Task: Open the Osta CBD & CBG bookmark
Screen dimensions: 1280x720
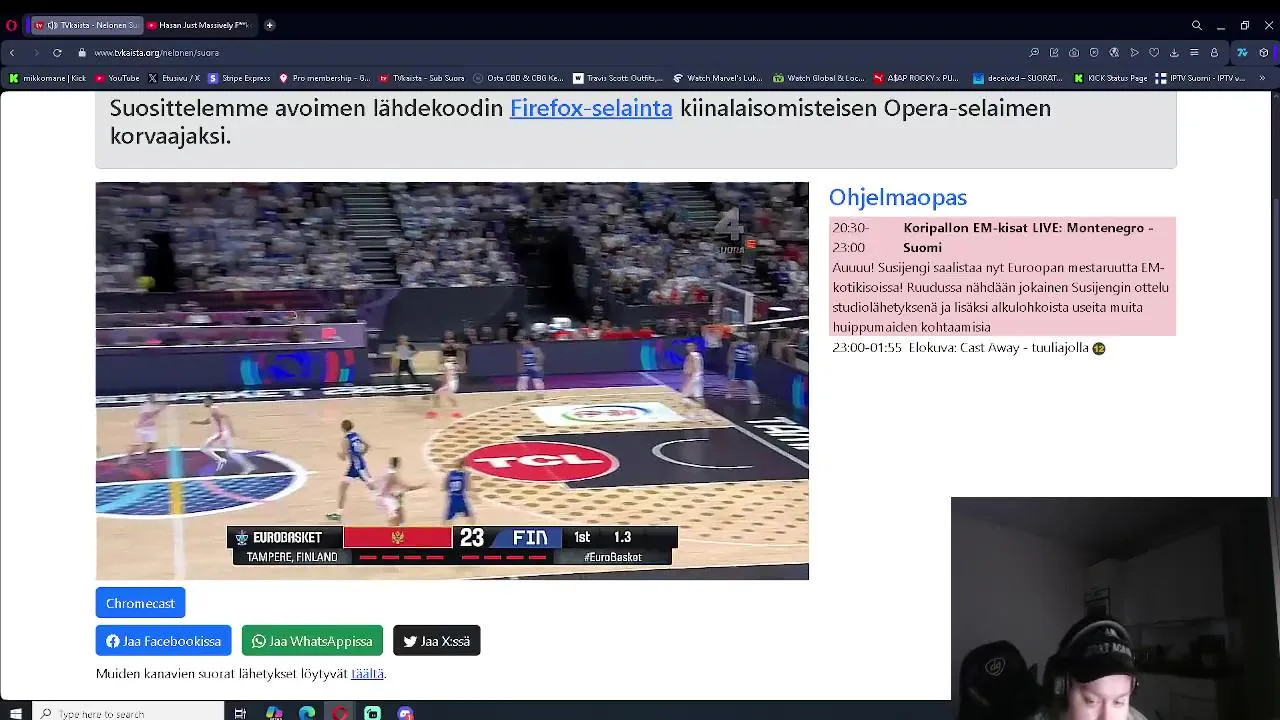Action: click(x=519, y=78)
